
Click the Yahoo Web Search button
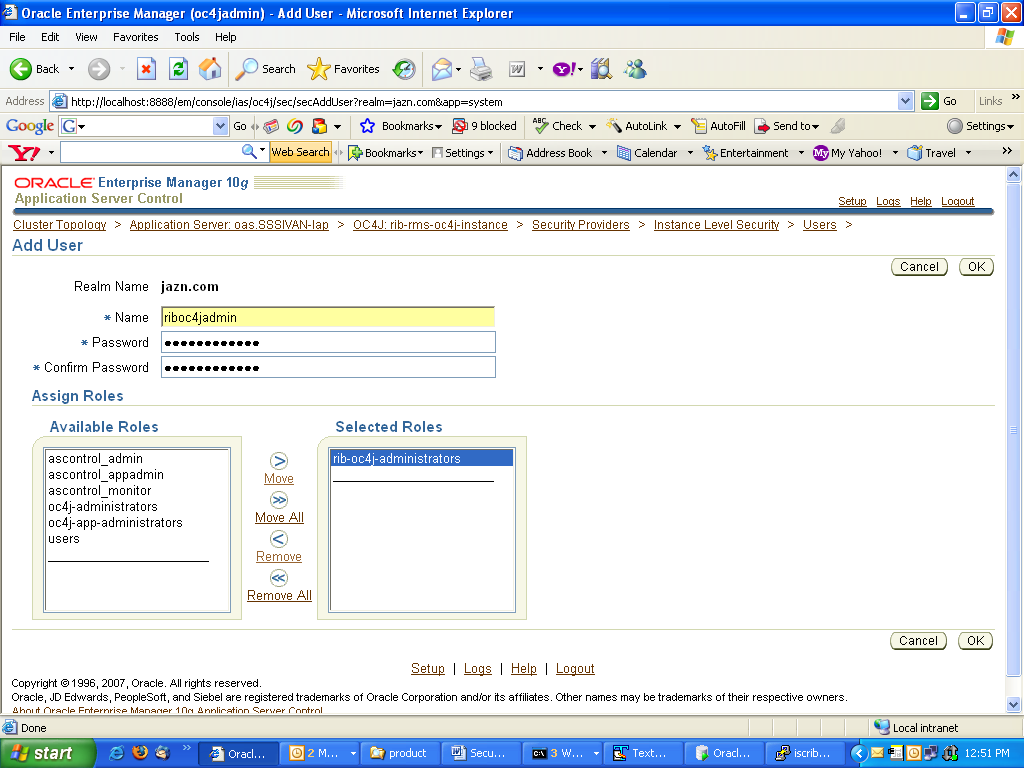click(x=300, y=152)
